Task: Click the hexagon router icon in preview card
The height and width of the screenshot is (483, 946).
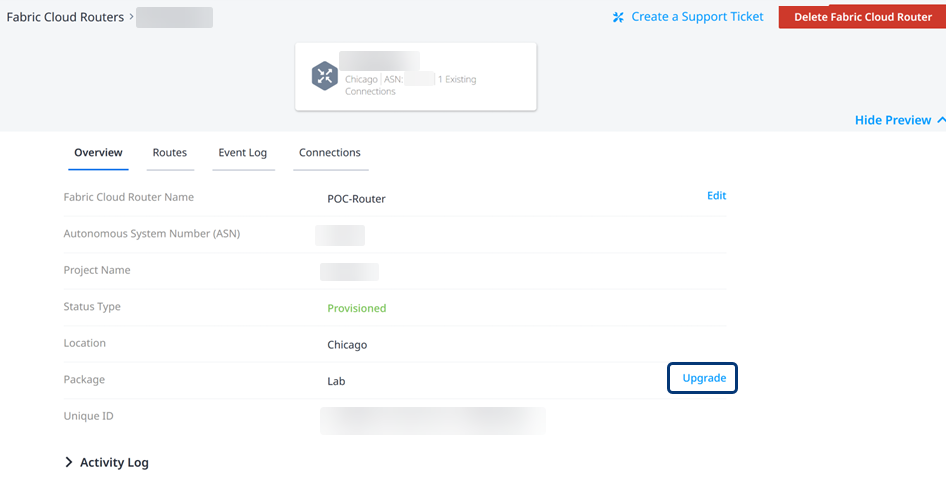Action: point(325,76)
